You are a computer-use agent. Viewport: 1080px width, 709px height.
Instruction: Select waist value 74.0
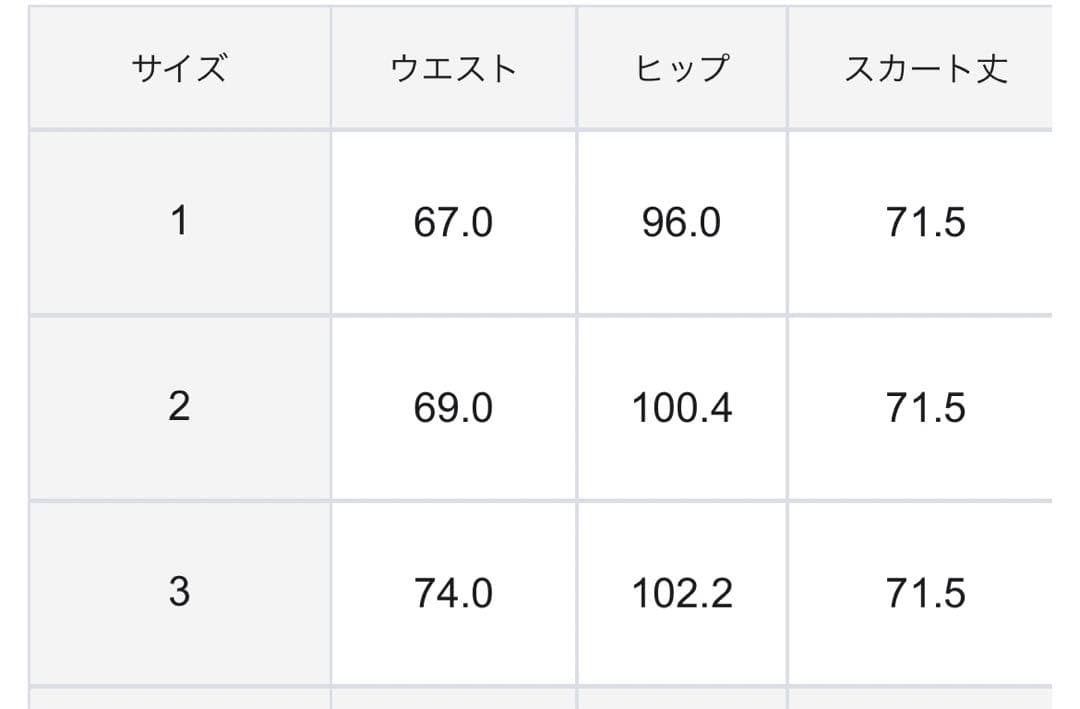pos(453,593)
